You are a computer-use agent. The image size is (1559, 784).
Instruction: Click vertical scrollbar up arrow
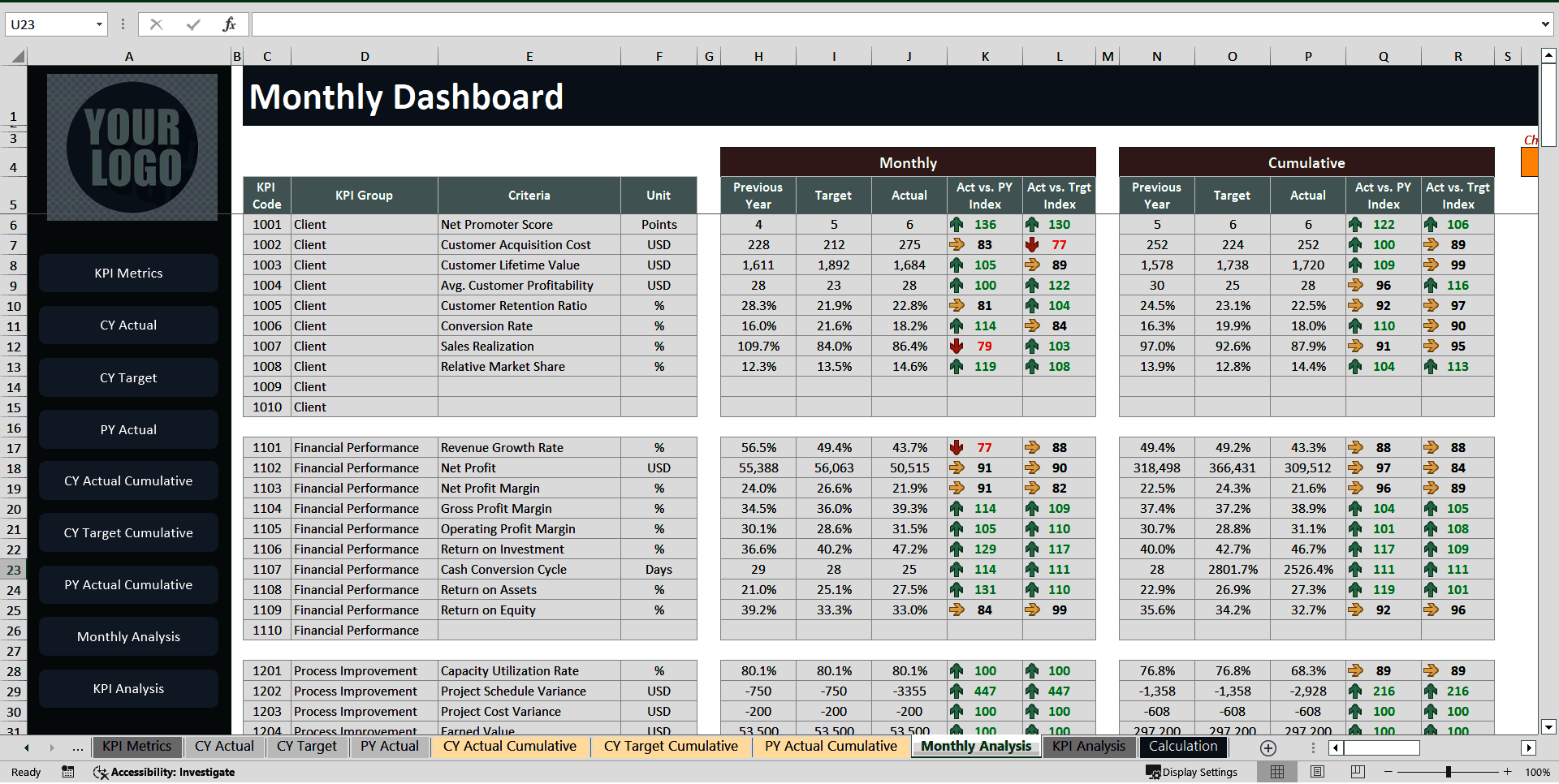tap(1548, 56)
